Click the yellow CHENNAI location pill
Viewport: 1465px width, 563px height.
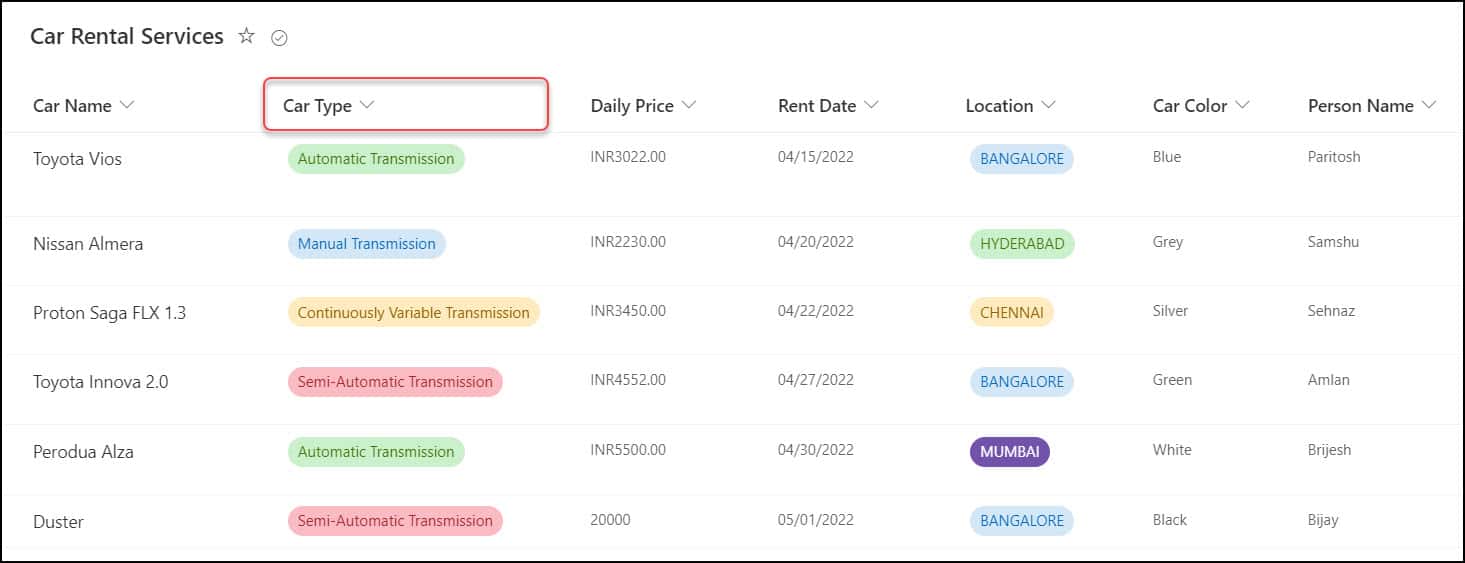coord(1011,313)
